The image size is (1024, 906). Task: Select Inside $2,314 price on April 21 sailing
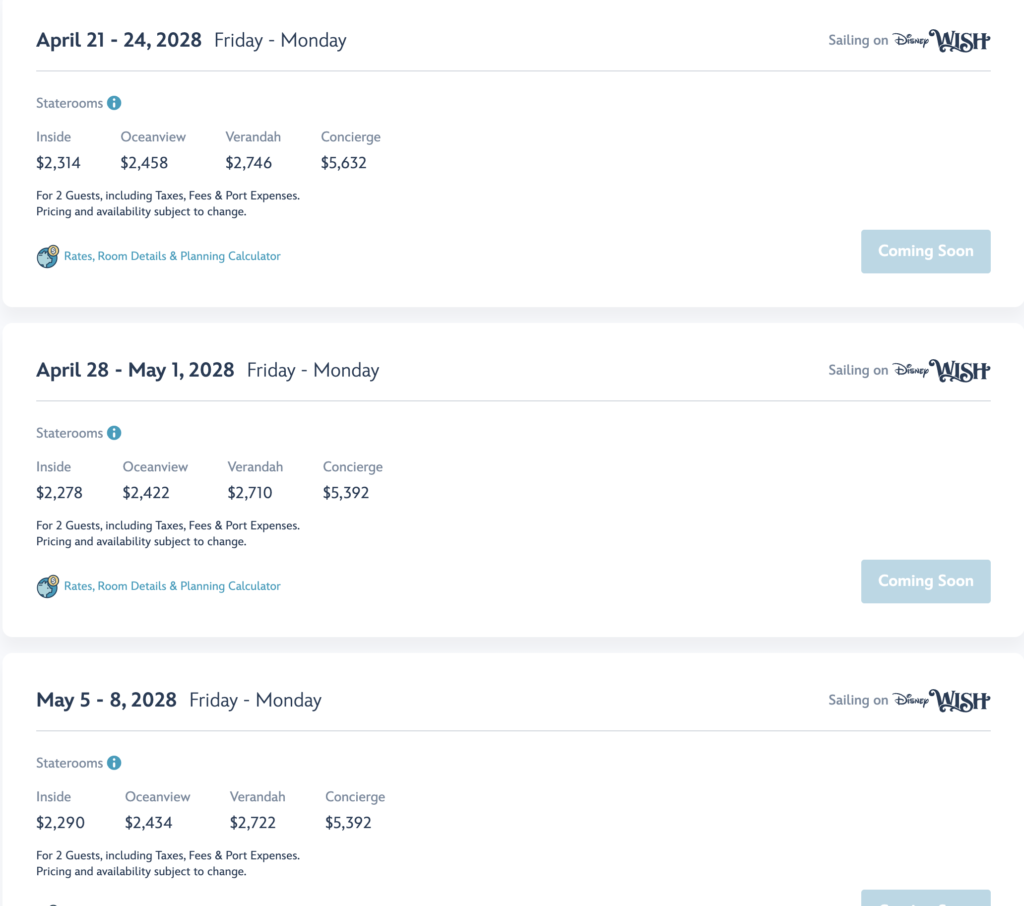[x=58, y=163]
